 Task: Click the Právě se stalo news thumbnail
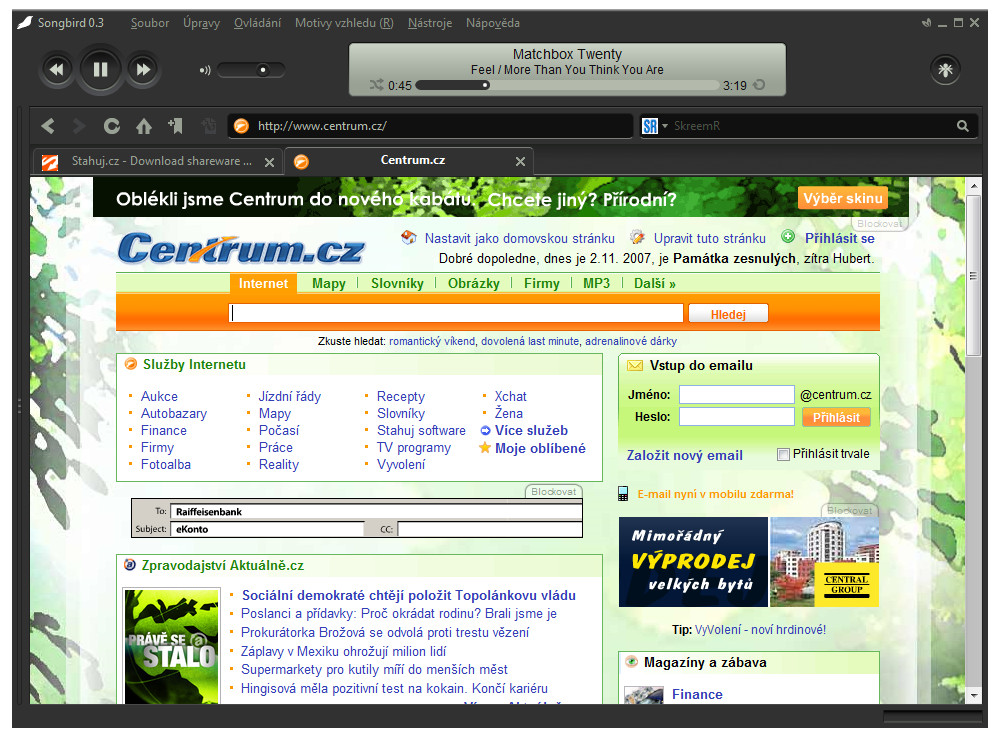pyautogui.click(x=172, y=647)
